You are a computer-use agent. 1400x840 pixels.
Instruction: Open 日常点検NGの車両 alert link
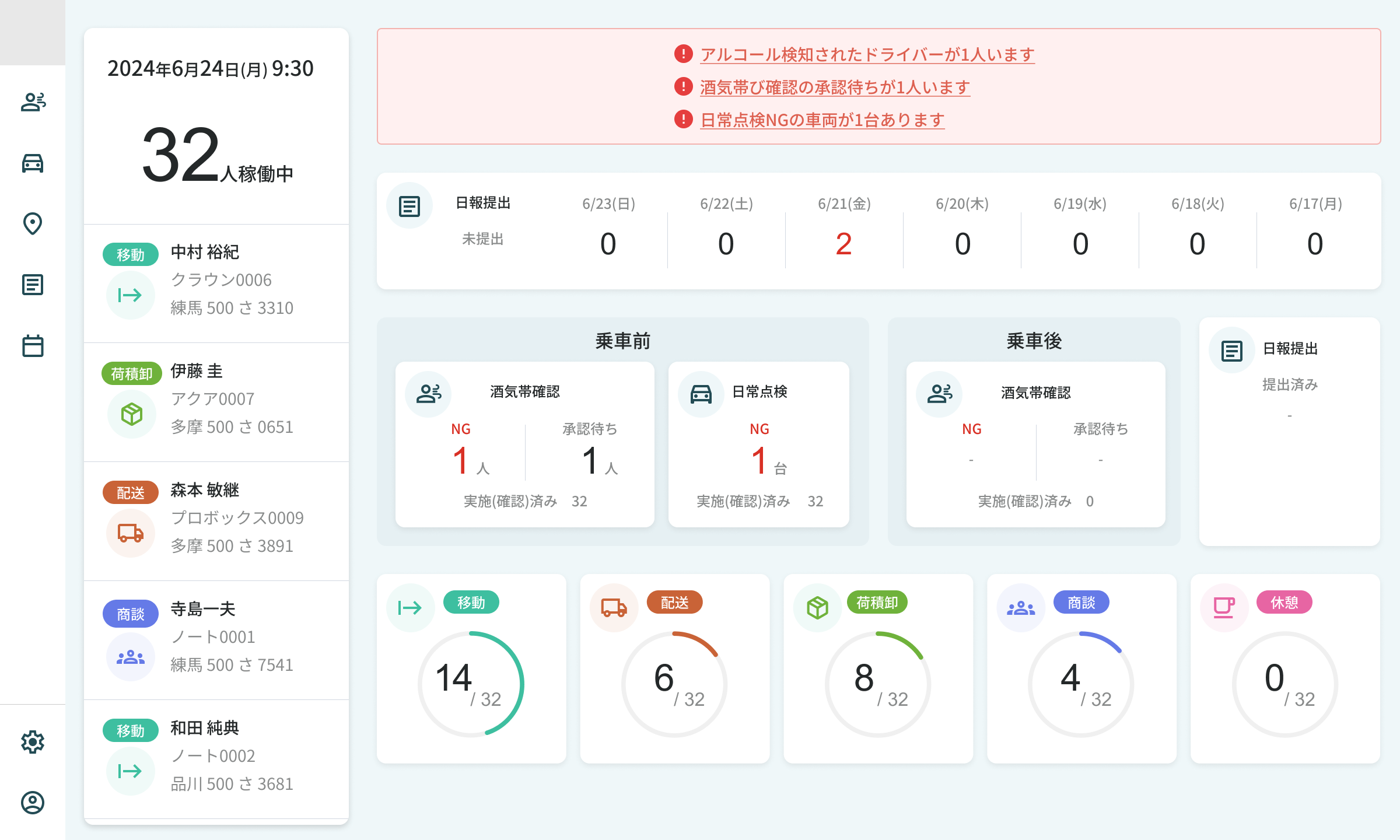[x=822, y=120]
